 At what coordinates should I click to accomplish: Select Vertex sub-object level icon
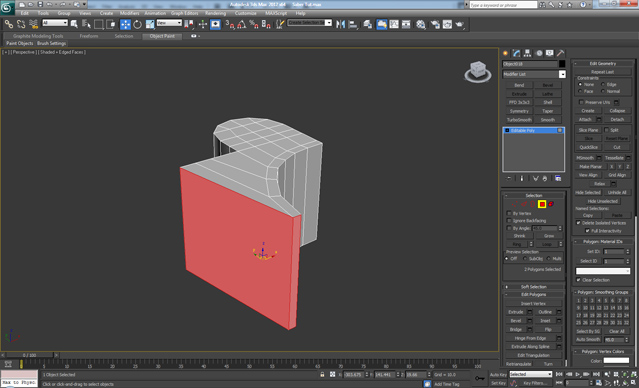(x=515, y=204)
